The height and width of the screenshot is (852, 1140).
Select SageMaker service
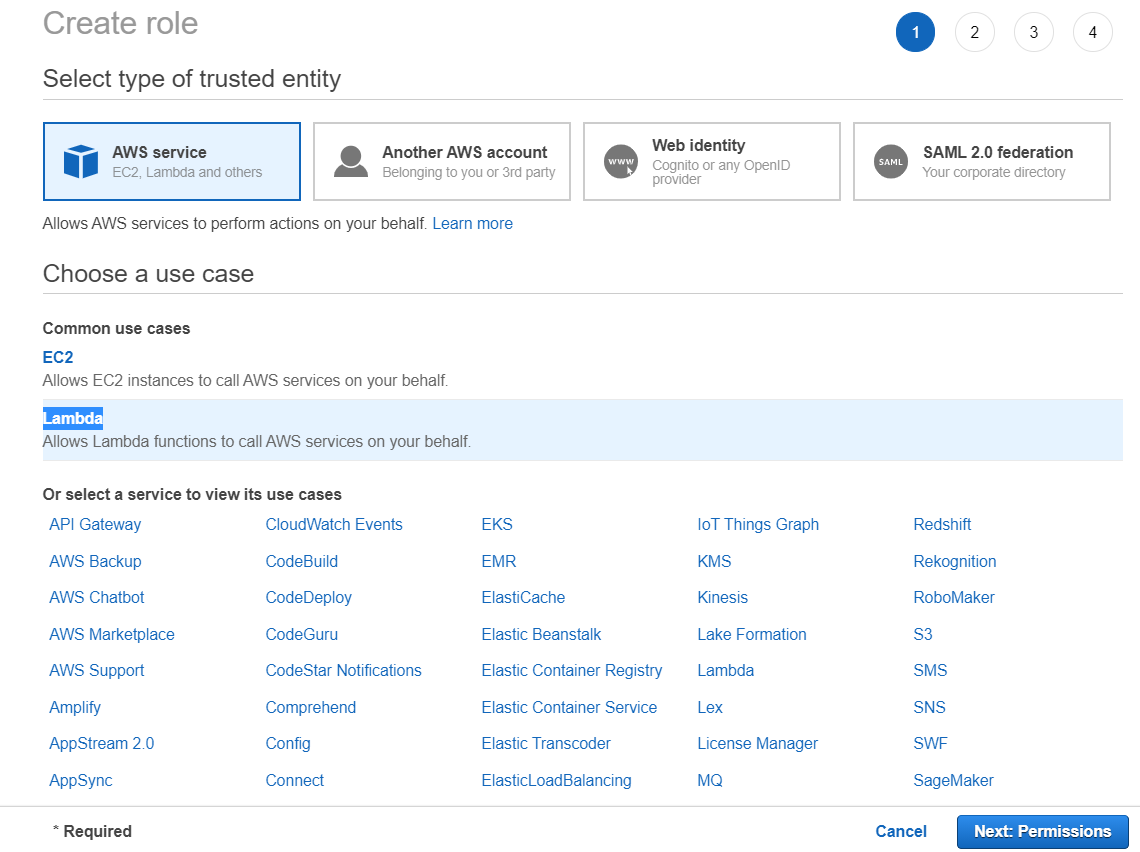[x=953, y=781]
